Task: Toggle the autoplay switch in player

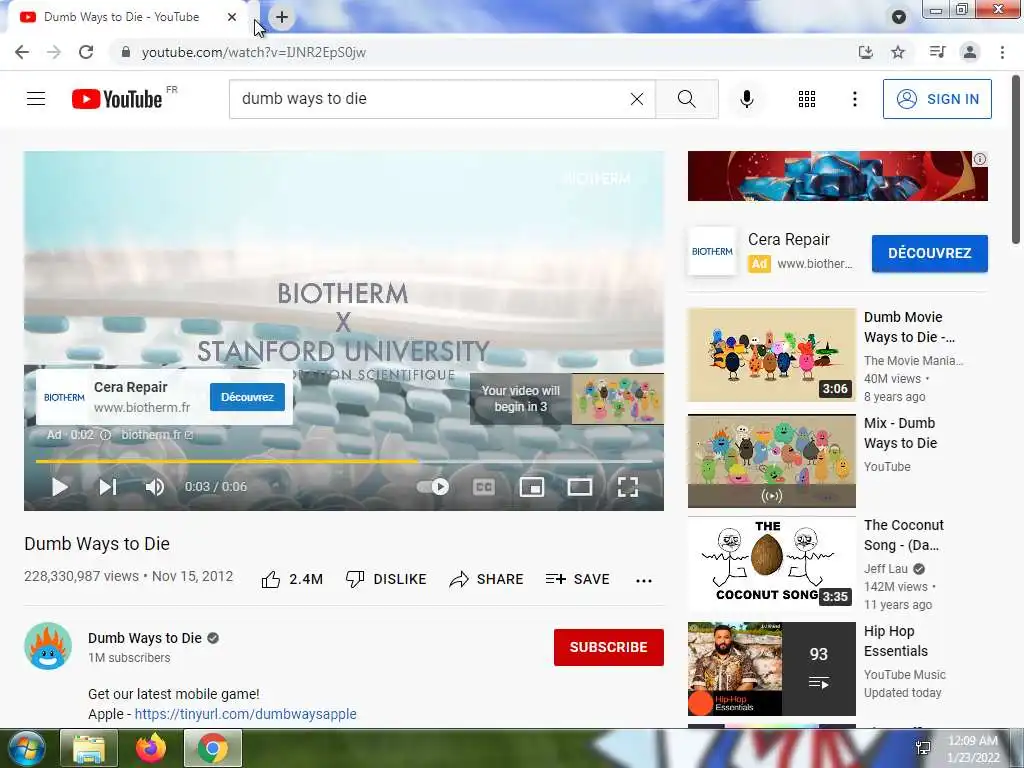Action: [x=433, y=487]
